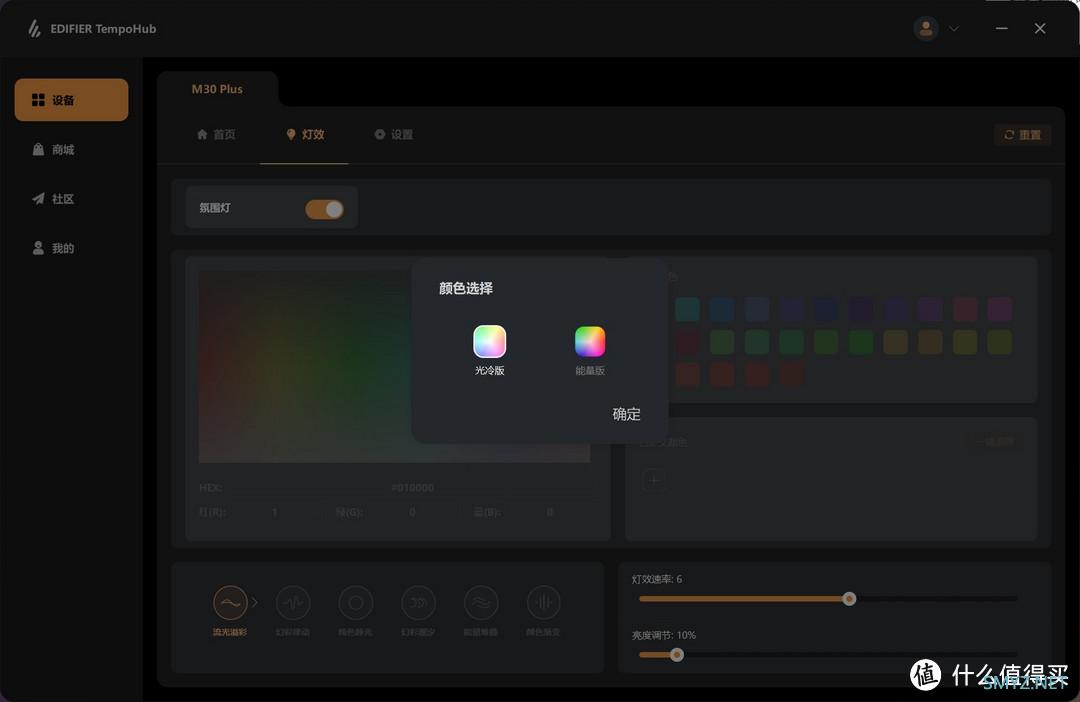This screenshot has width=1080, height=702.
Task: Select the triple-wavy-lines effect icon
Action: [x=481, y=603]
